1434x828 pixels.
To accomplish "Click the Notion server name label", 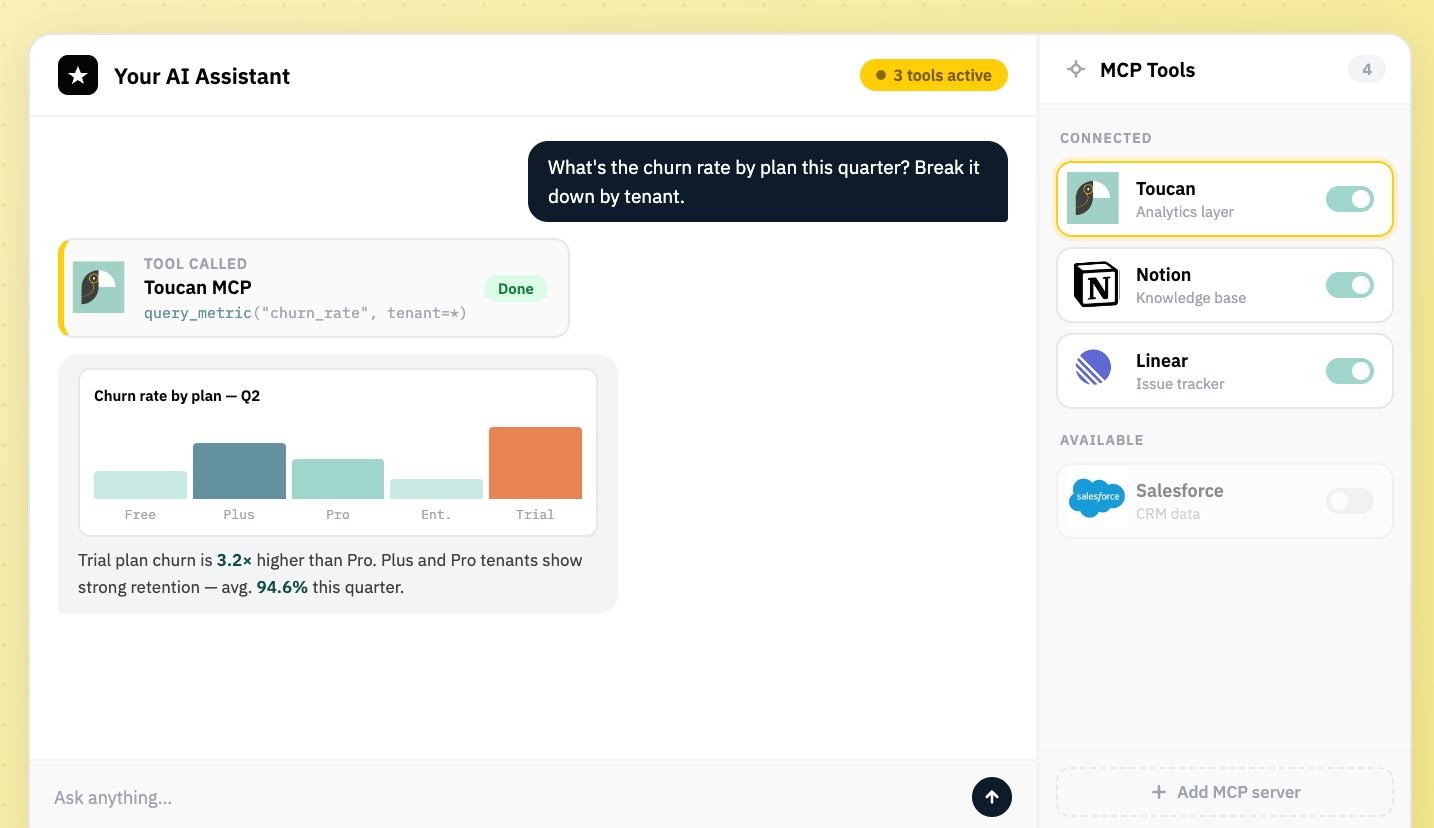I will [1164, 275].
